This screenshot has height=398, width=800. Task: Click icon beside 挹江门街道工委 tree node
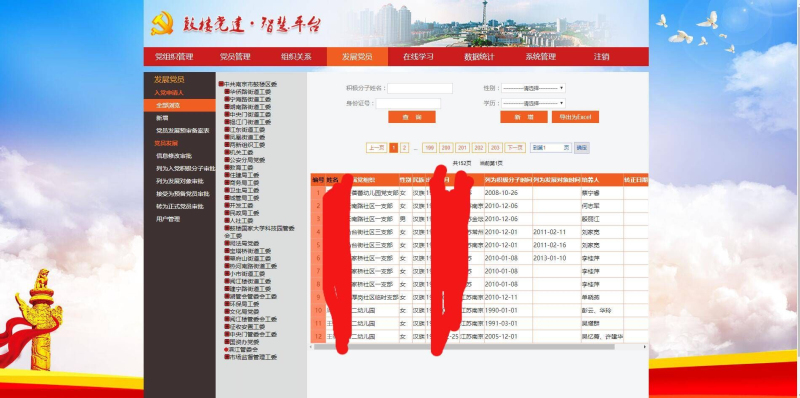point(227,122)
